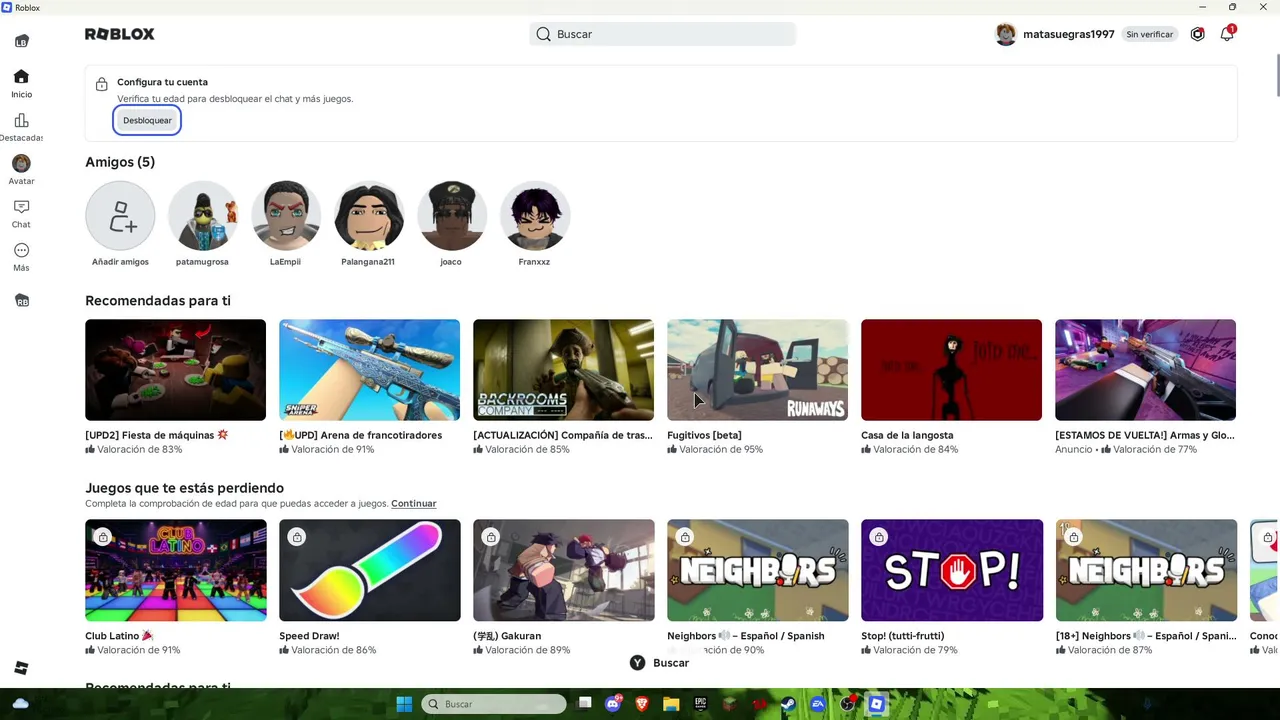The height and width of the screenshot is (720, 1280).
Task: Open the Armas y Glo... ad game thumbnail
Action: [x=1145, y=370]
